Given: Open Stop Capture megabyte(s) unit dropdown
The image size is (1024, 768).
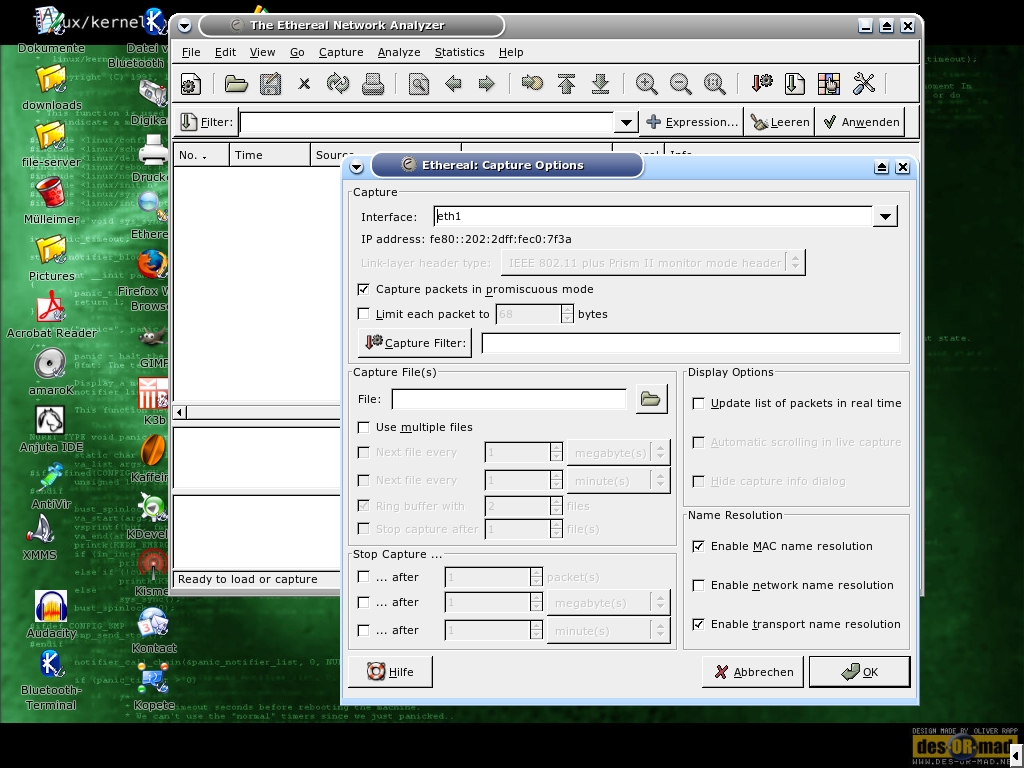Looking at the screenshot, I should pos(609,603).
